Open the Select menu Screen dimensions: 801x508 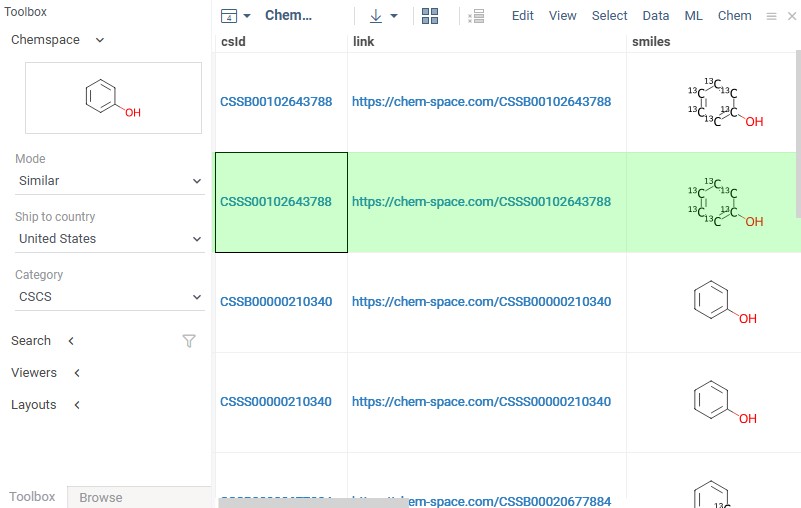(x=609, y=16)
